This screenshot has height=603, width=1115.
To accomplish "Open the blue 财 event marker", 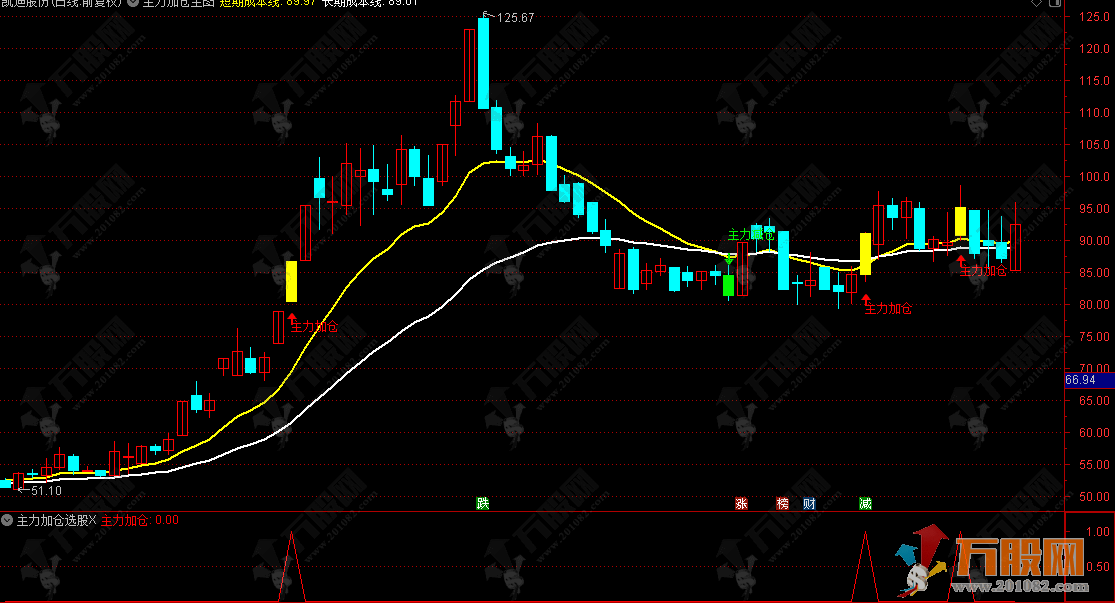I will tap(809, 503).
